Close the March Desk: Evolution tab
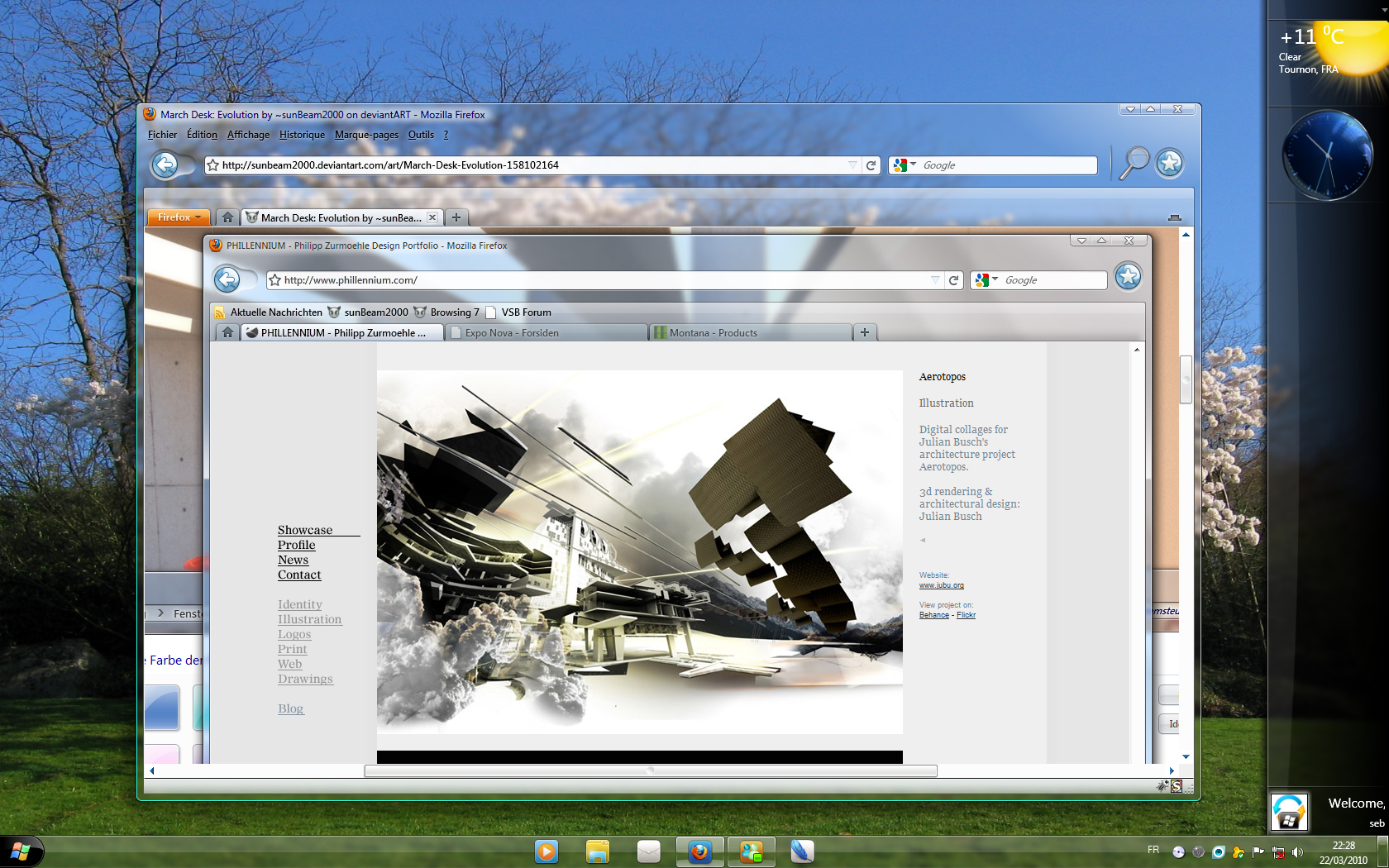The width and height of the screenshot is (1389, 868). click(x=432, y=217)
